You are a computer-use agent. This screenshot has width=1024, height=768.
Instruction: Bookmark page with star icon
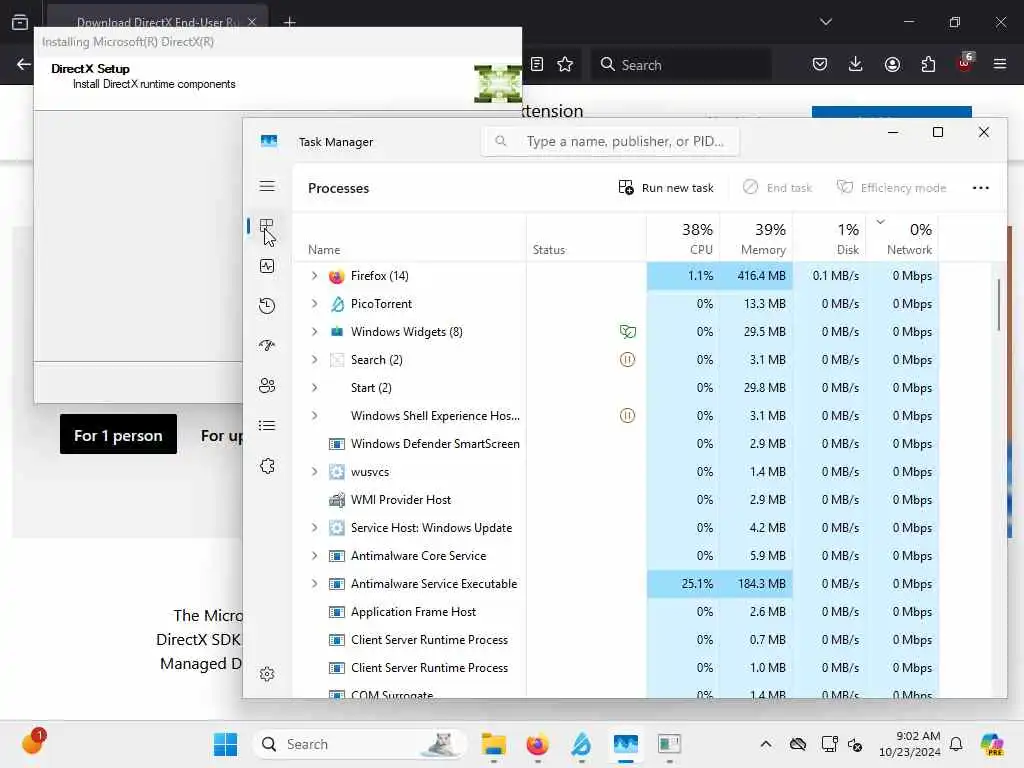565,65
